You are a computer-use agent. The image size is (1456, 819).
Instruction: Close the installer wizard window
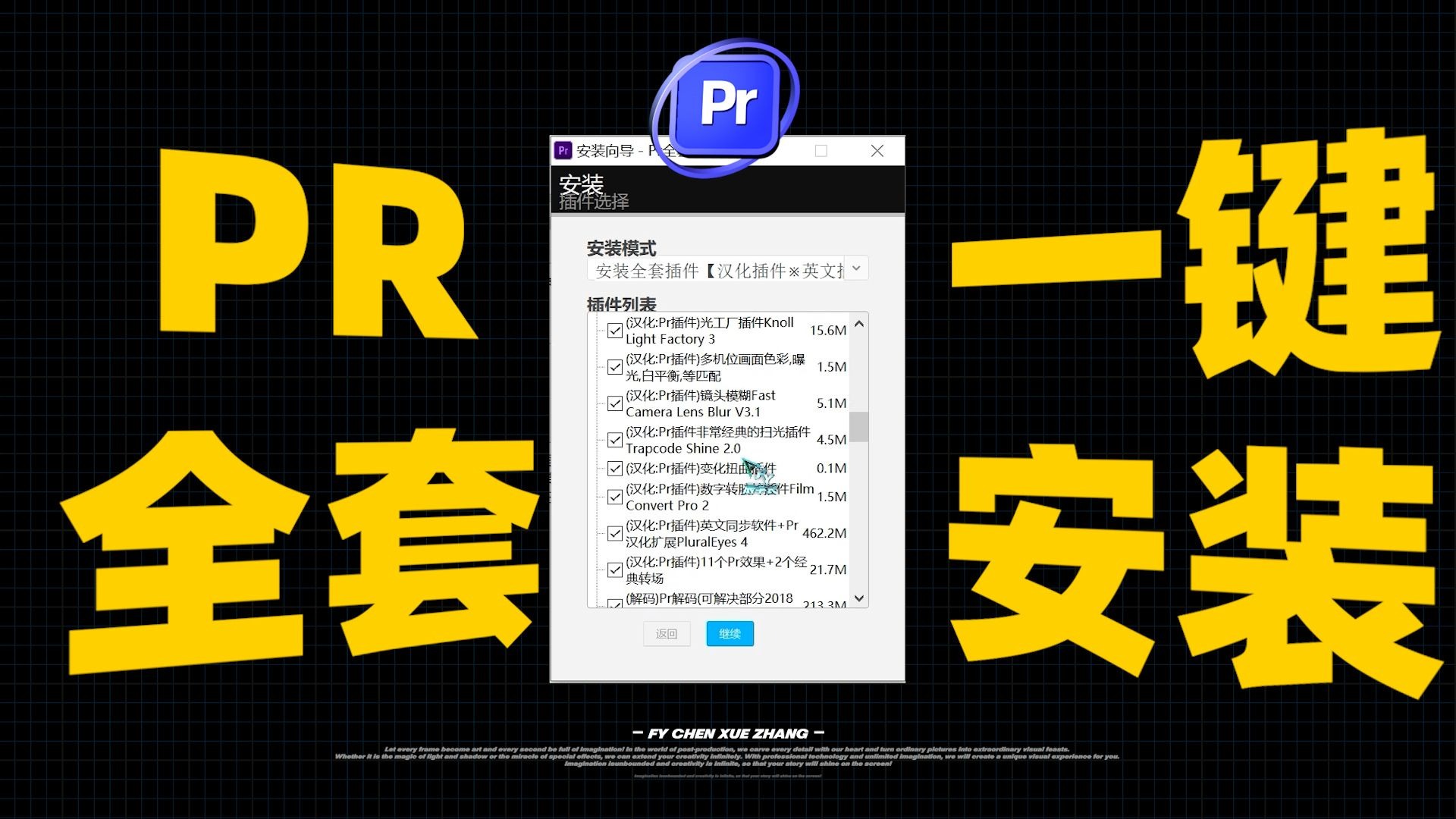(x=877, y=151)
